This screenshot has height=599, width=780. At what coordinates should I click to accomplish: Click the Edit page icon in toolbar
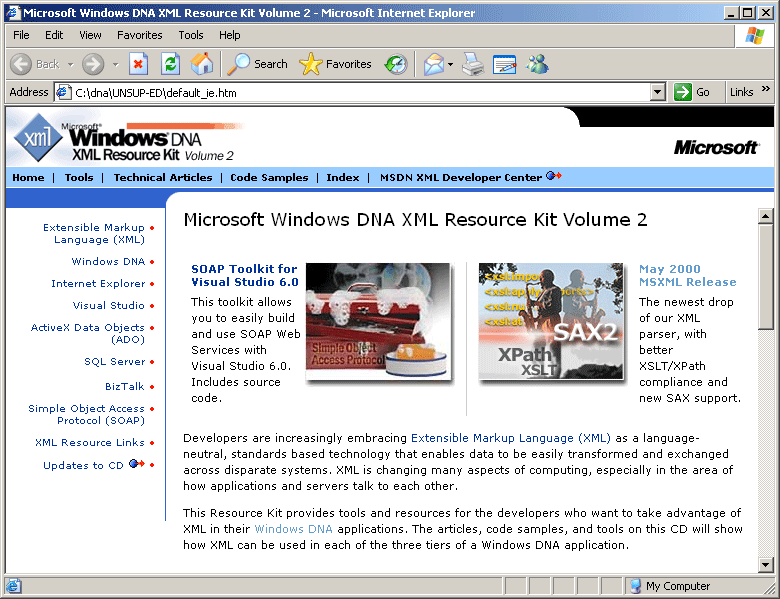click(504, 65)
